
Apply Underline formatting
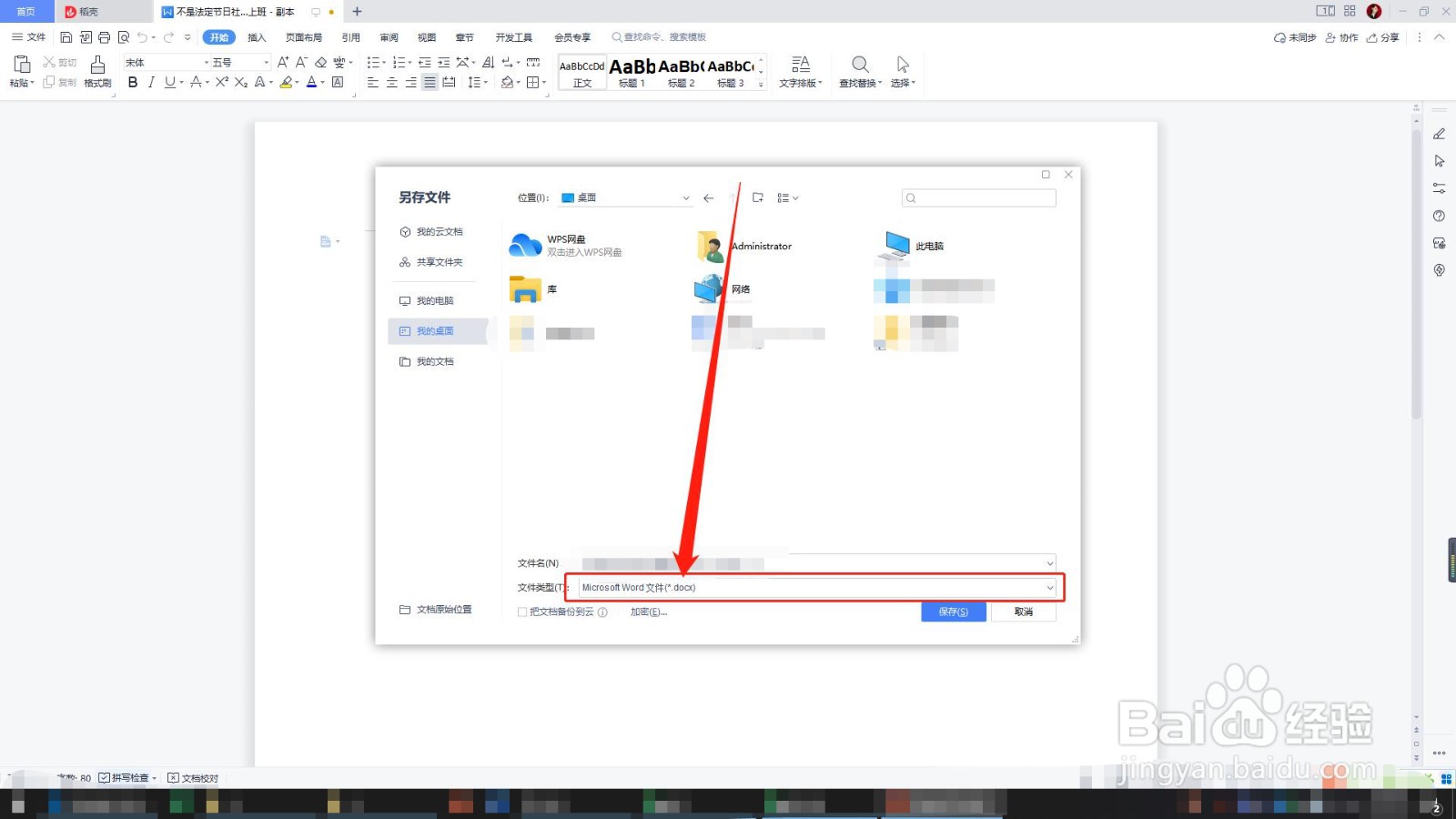(169, 82)
